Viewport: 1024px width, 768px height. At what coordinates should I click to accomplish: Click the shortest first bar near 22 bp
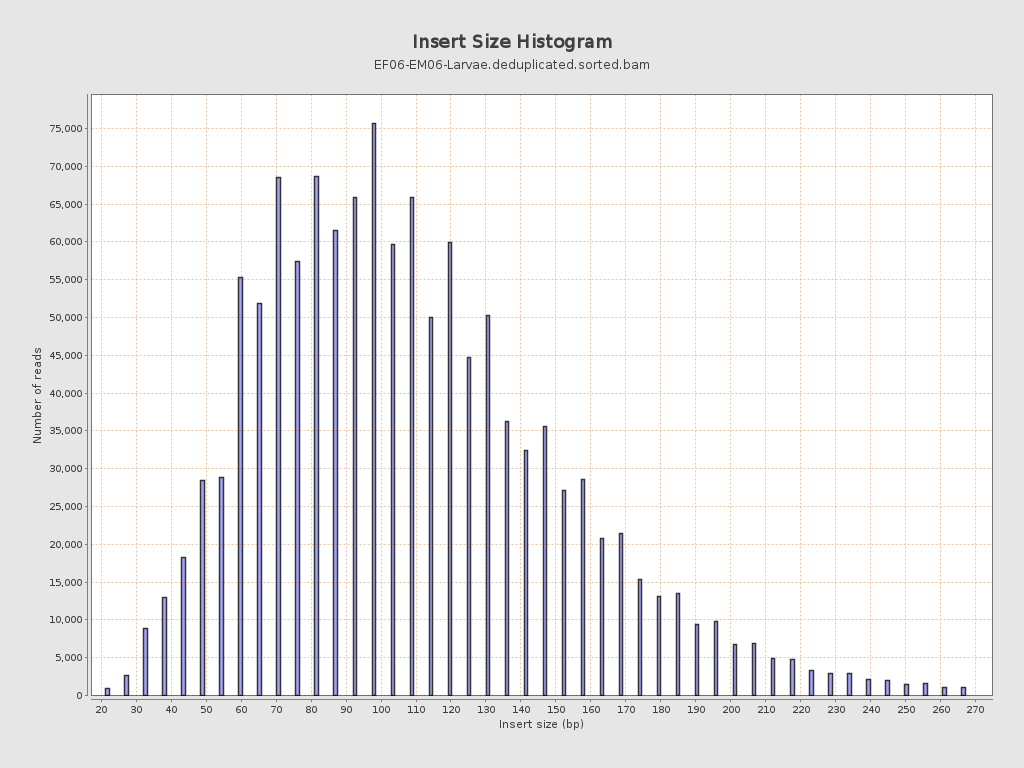[x=108, y=692]
